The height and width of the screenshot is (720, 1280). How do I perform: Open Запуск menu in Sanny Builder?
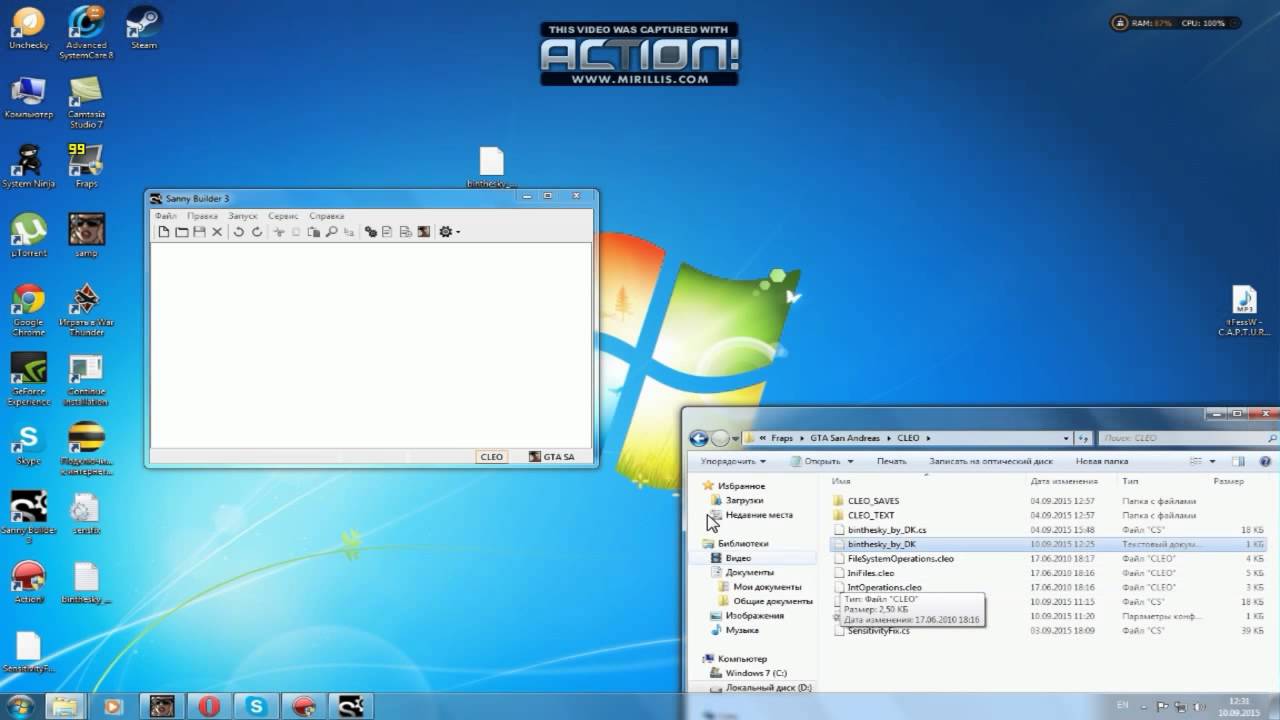pyautogui.click(x=243, y=216)
